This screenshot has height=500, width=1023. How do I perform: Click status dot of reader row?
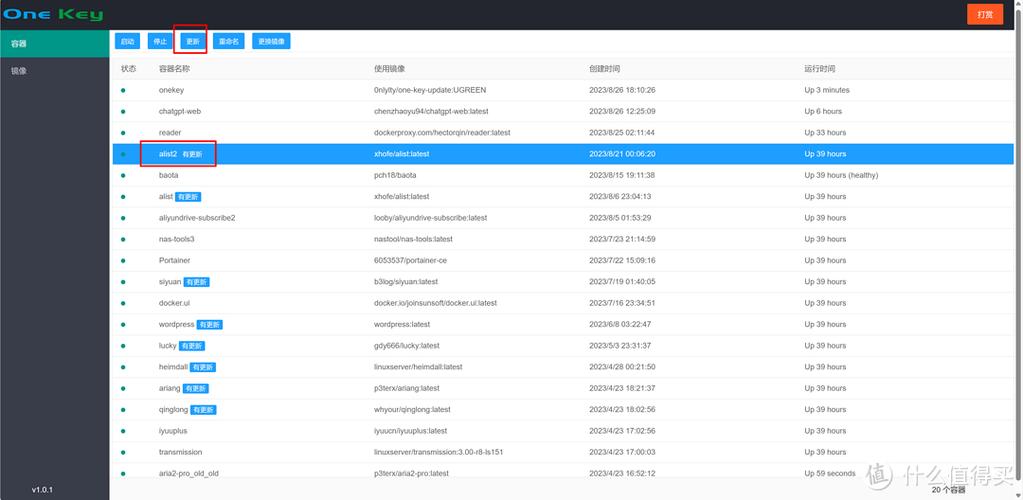coord(123,133)
